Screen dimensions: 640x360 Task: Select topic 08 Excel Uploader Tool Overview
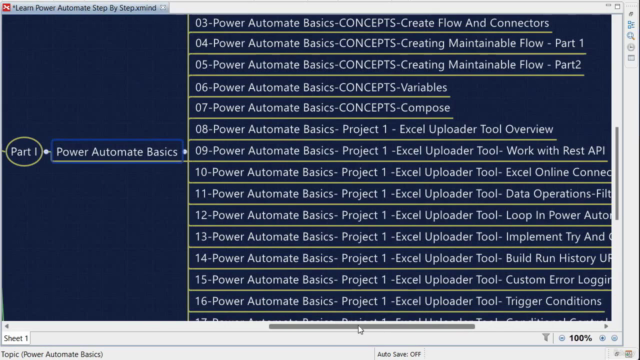pos(374,129)
